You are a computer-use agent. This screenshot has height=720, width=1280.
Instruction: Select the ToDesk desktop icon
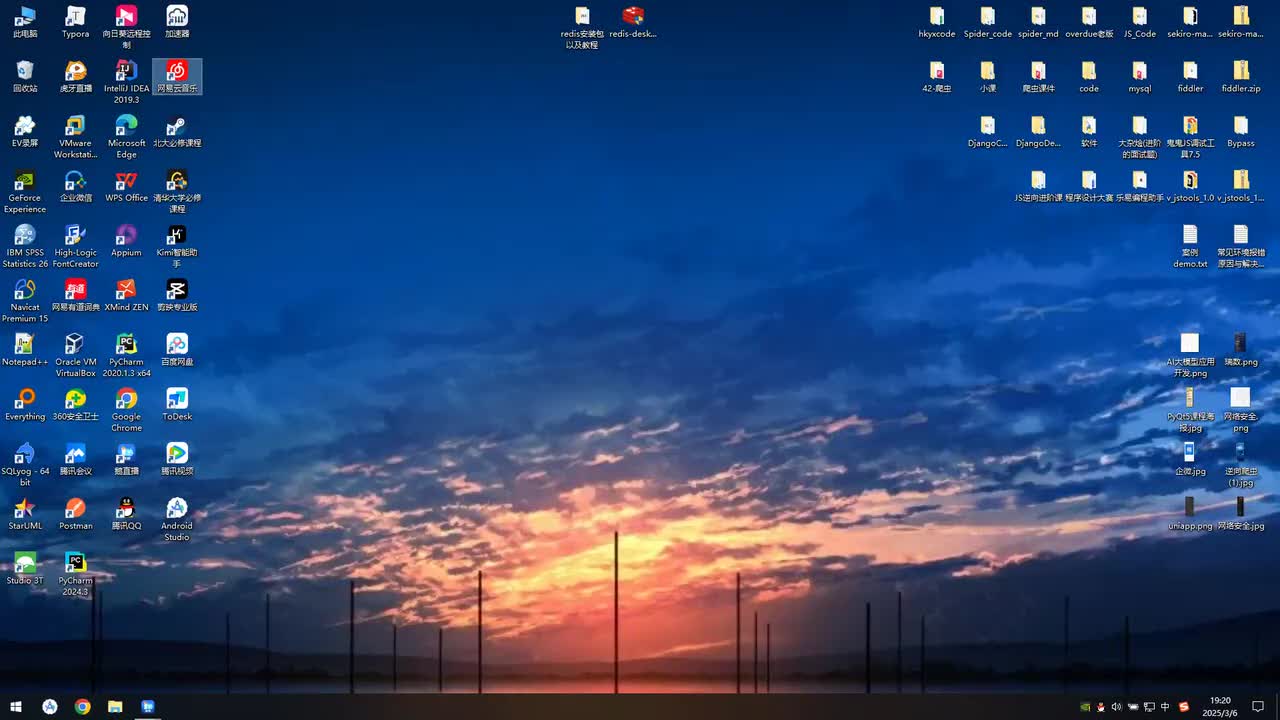point(177,405)
